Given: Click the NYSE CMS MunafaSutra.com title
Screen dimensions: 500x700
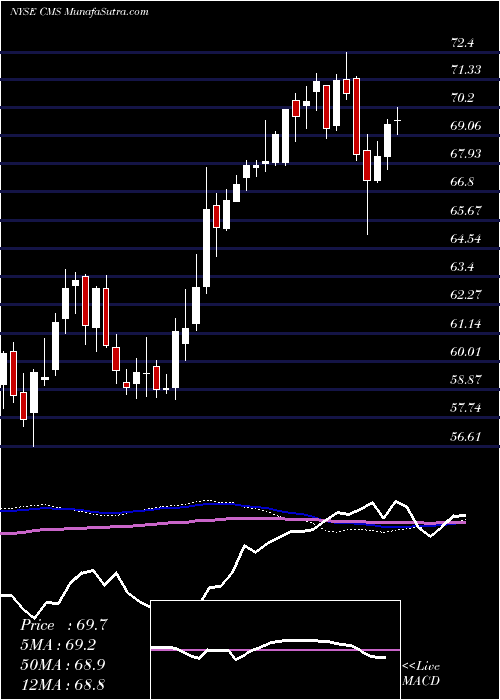Looking at the screenshot, I should coord(79,12).
